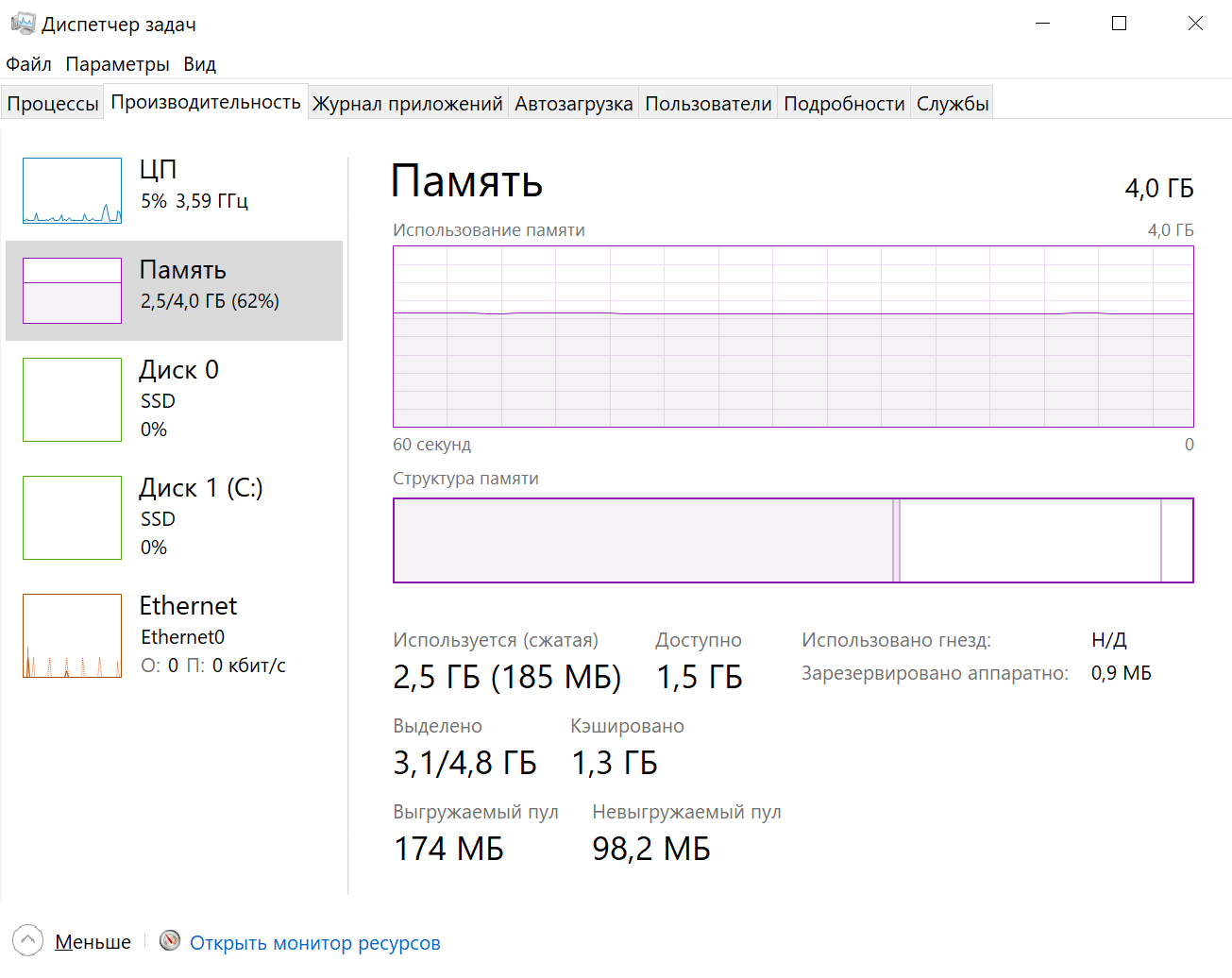Viewport: 1232px width, 978px height.
Task: Click the Структура памяти composition bar
Action: tap(793, 540)
